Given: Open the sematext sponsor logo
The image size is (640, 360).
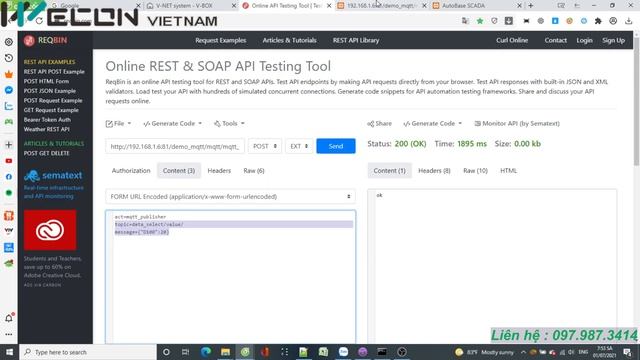Looking at the screenshot, I should (53, 176).
